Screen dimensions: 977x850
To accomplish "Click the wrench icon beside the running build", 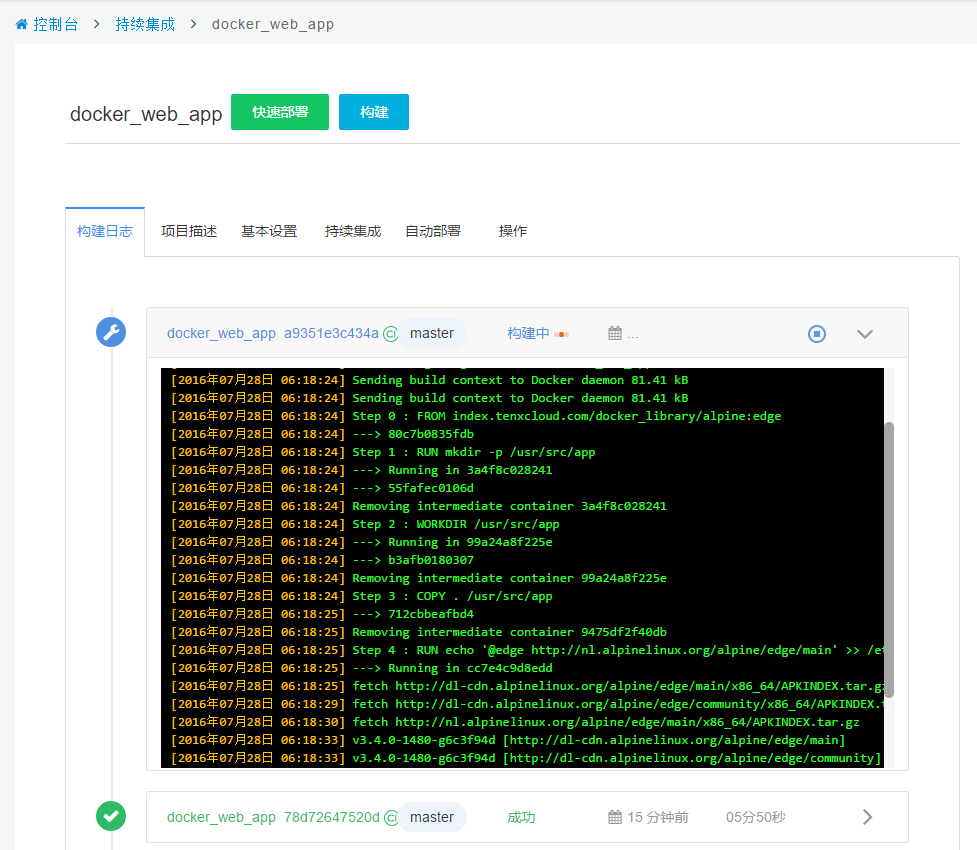I will coord(111,331).
